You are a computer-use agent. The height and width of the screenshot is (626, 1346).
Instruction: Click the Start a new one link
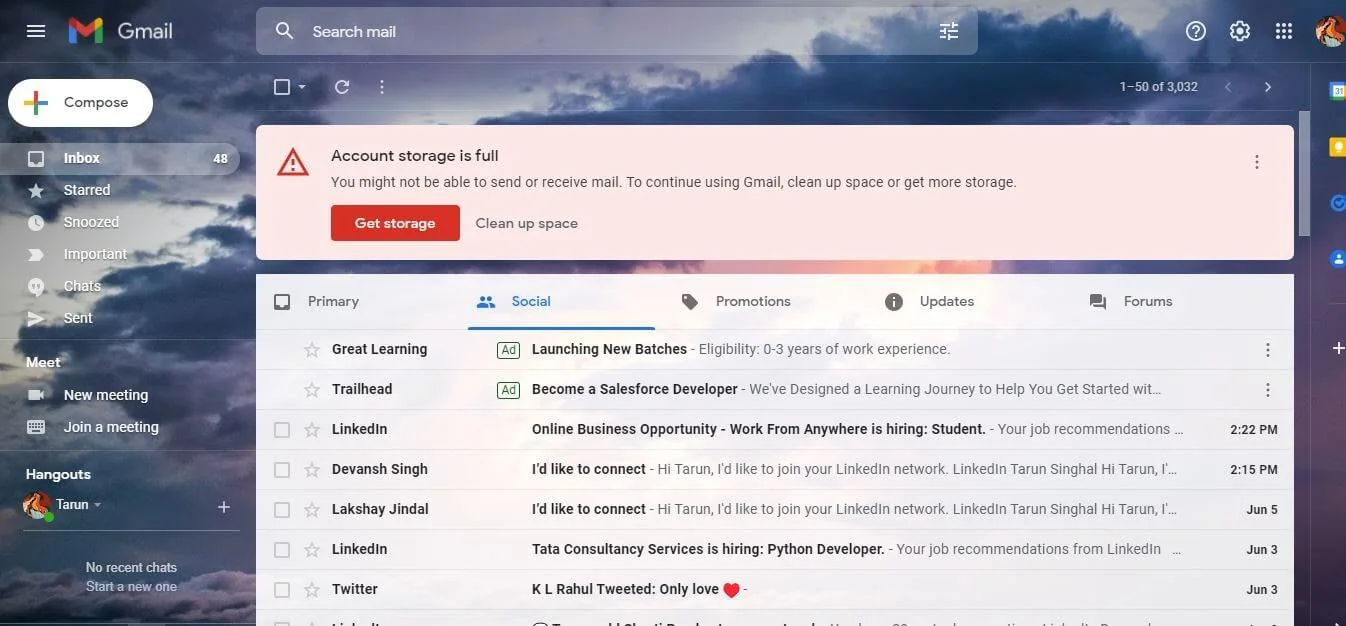tap(131, 586)
